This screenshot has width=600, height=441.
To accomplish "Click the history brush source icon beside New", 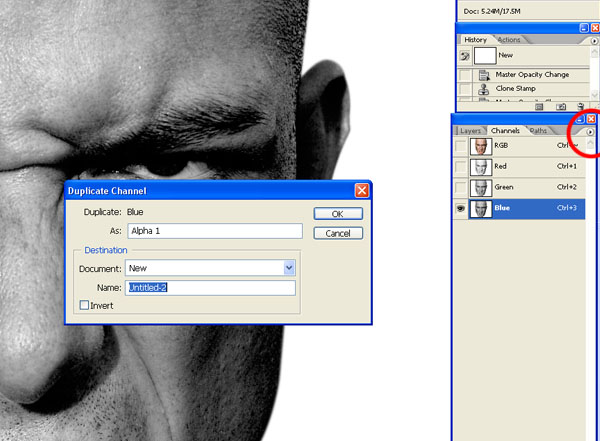I will (464, 56).
